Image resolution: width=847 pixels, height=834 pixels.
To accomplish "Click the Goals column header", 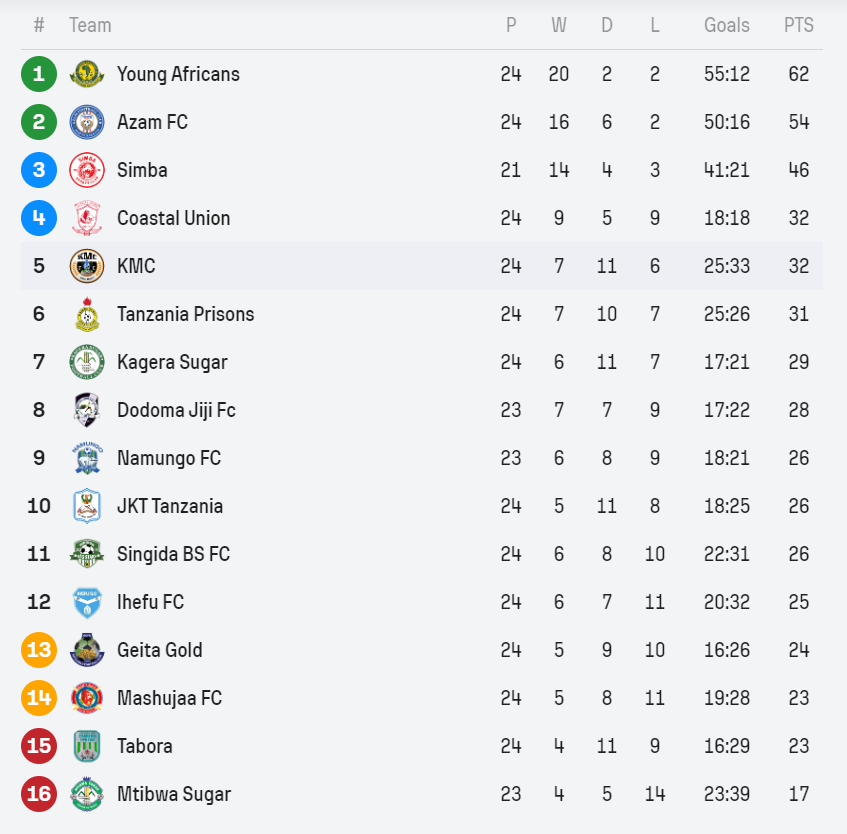I will tap(727, 25).
